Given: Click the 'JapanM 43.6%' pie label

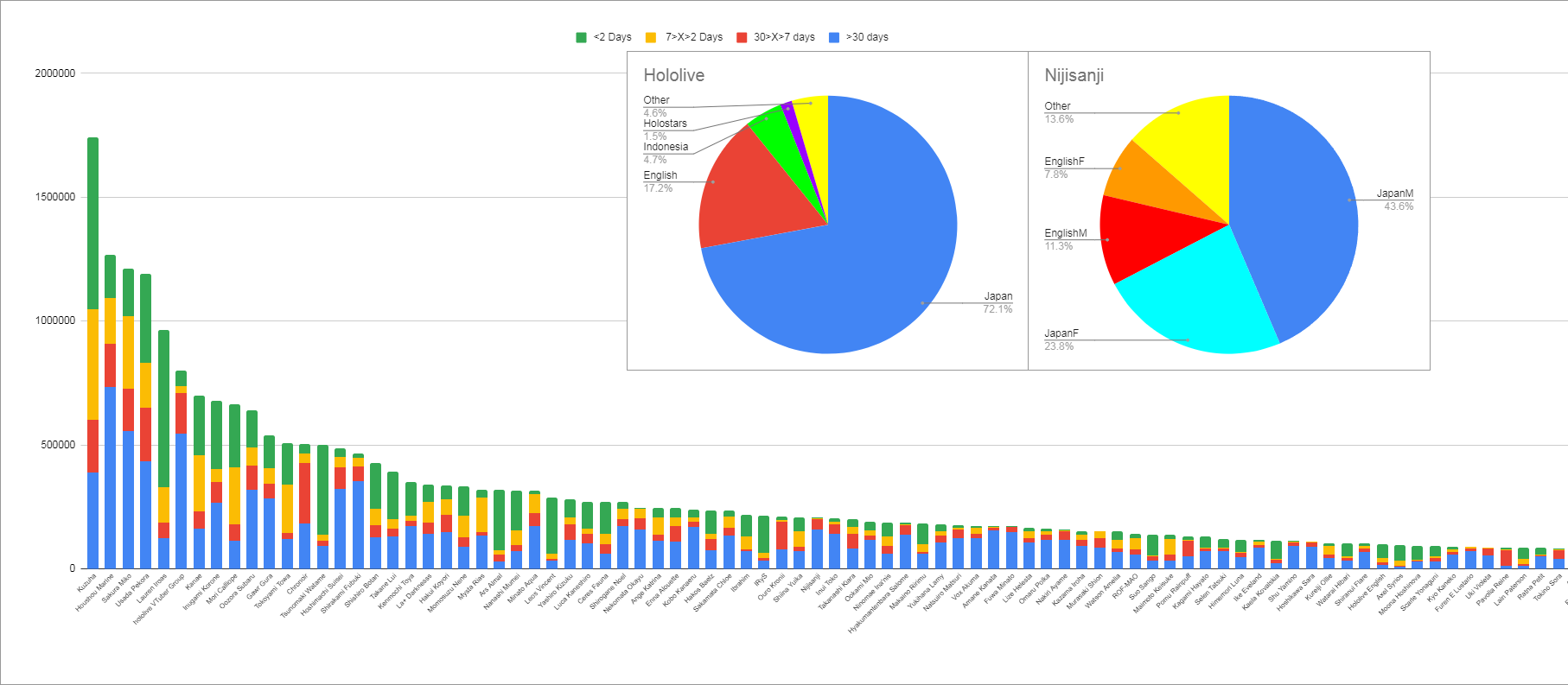Looking at the screenshot, I should click(1395, 200).
